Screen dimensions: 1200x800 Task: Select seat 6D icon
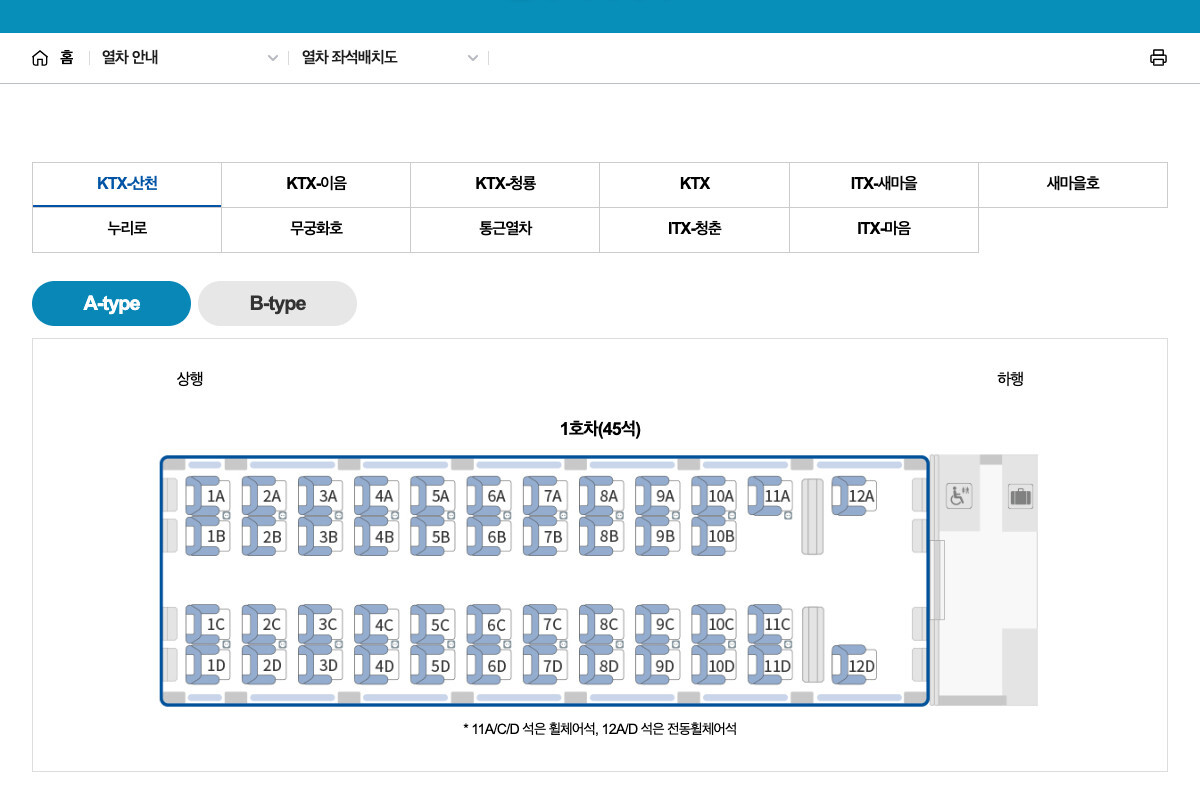point(489,664)
